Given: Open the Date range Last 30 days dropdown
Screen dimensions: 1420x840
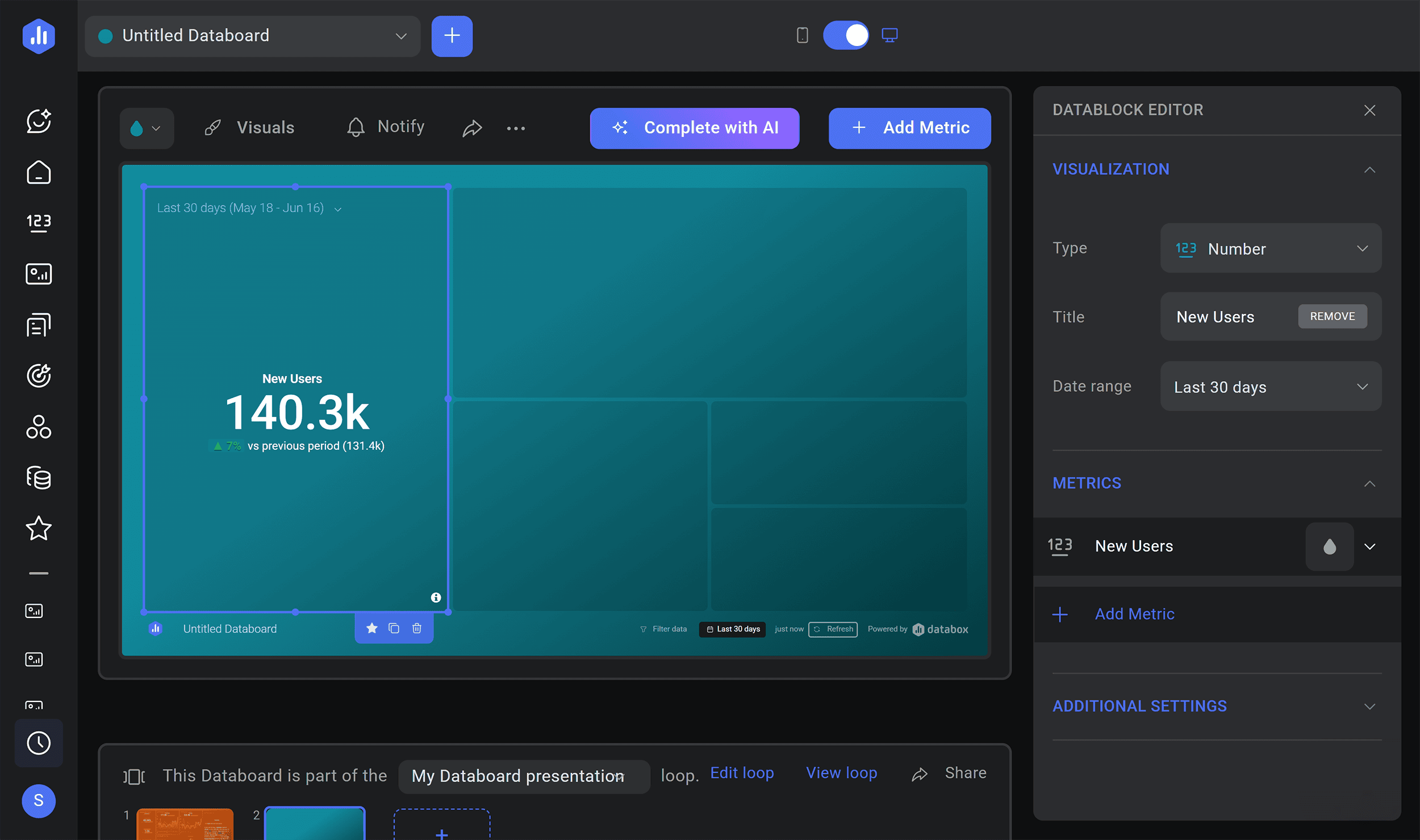Looking at the screenshot, I should (1271, 387).
